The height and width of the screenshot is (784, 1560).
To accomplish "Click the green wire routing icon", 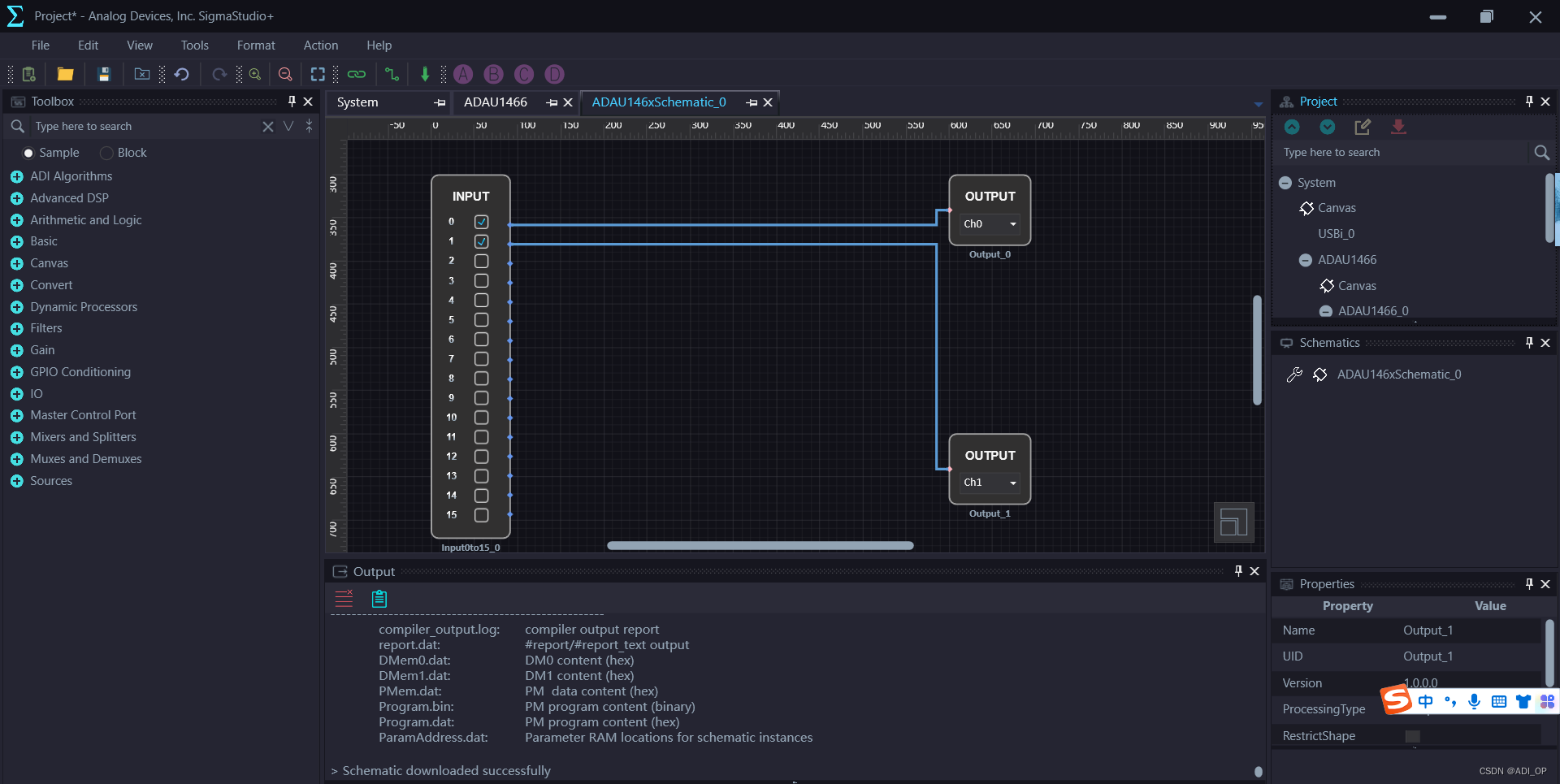I will [392, 74].
